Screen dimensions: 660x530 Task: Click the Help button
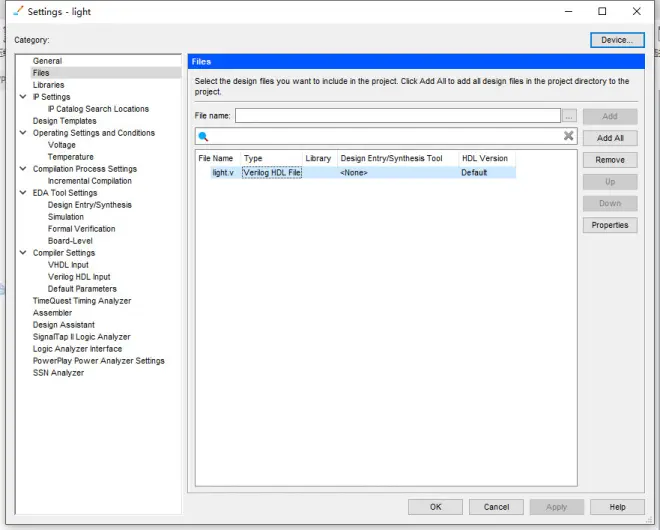pyautogui.click(x=617, y=507)
